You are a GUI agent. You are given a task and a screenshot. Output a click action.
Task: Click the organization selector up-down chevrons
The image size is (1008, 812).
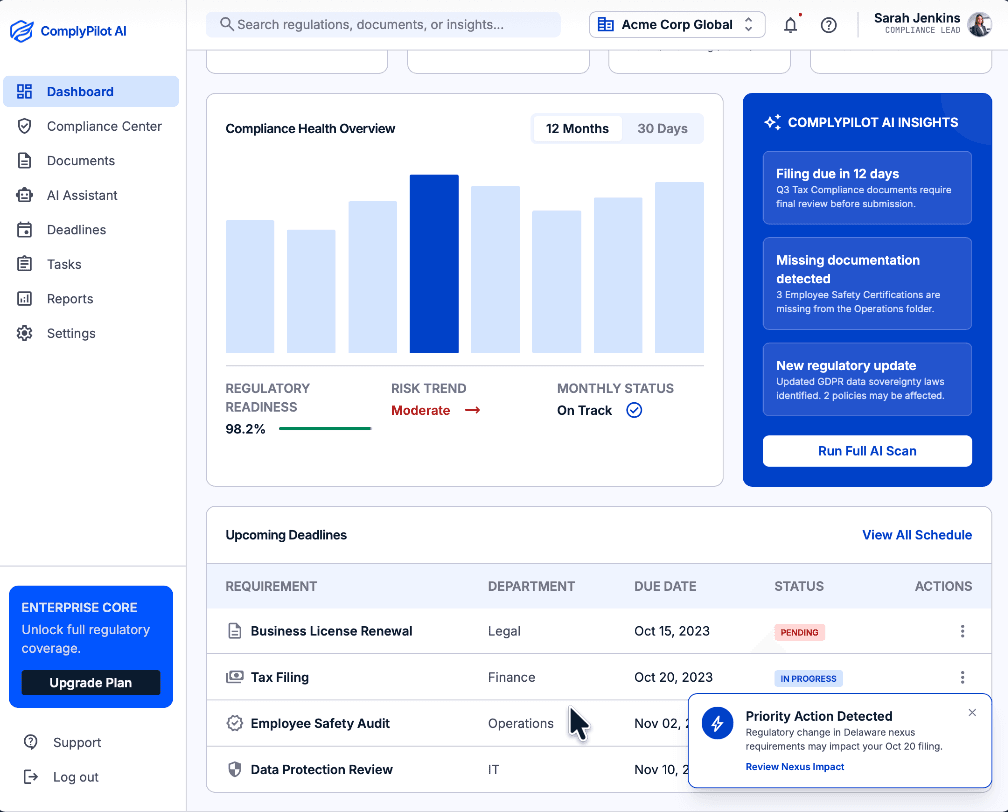coord(748,24)
